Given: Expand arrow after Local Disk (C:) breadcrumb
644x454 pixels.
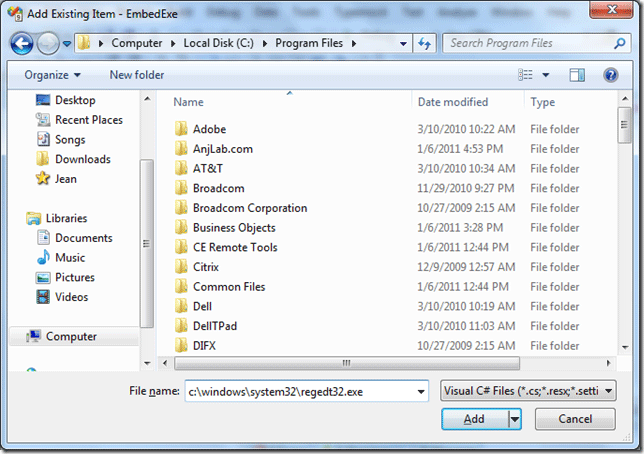Looking at the screenshot, I should coord(265,43).
